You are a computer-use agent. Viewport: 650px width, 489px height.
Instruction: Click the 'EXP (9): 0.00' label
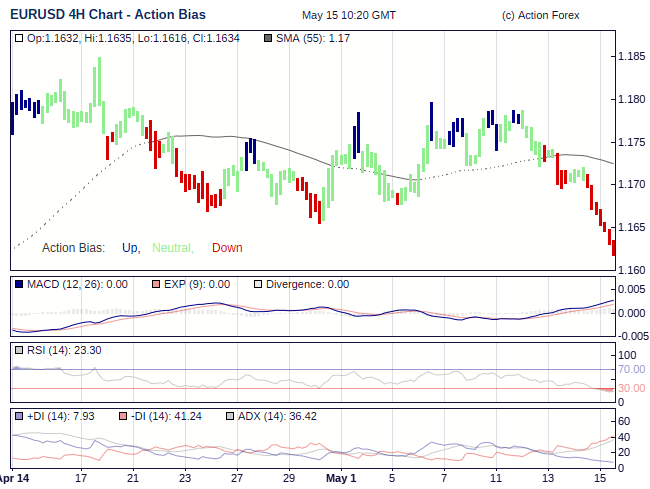(x=197, y=284)
